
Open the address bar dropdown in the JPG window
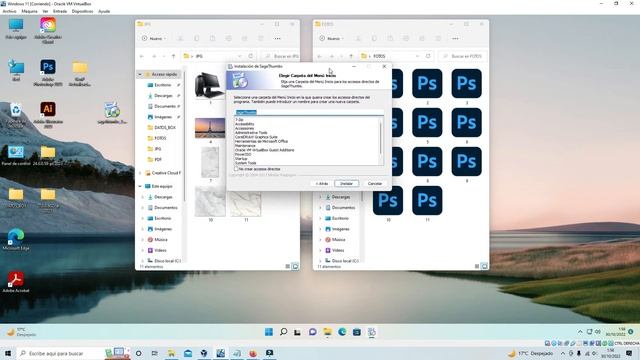(x=239, y=56)
